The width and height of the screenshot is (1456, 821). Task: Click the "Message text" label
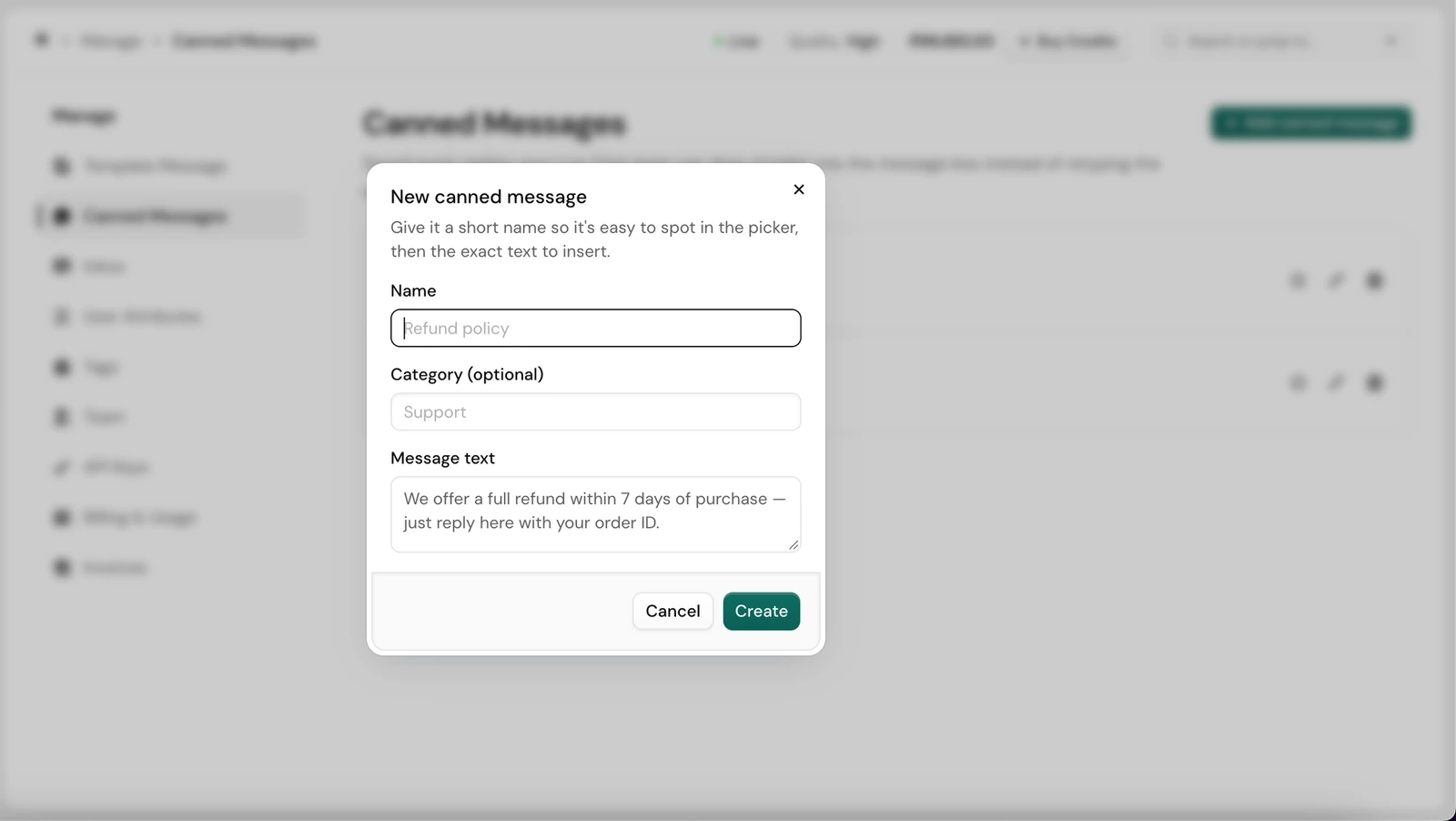click(x=442, y=458)
